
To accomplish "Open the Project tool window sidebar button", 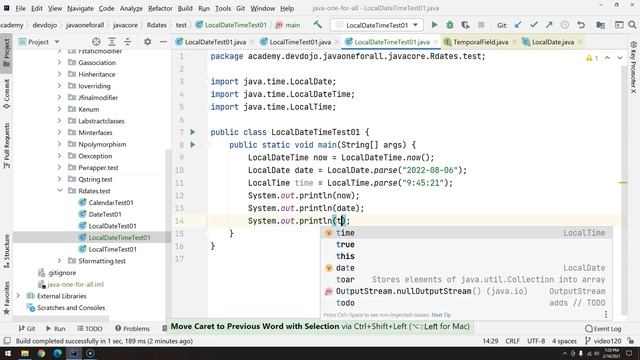I will 7,53.
